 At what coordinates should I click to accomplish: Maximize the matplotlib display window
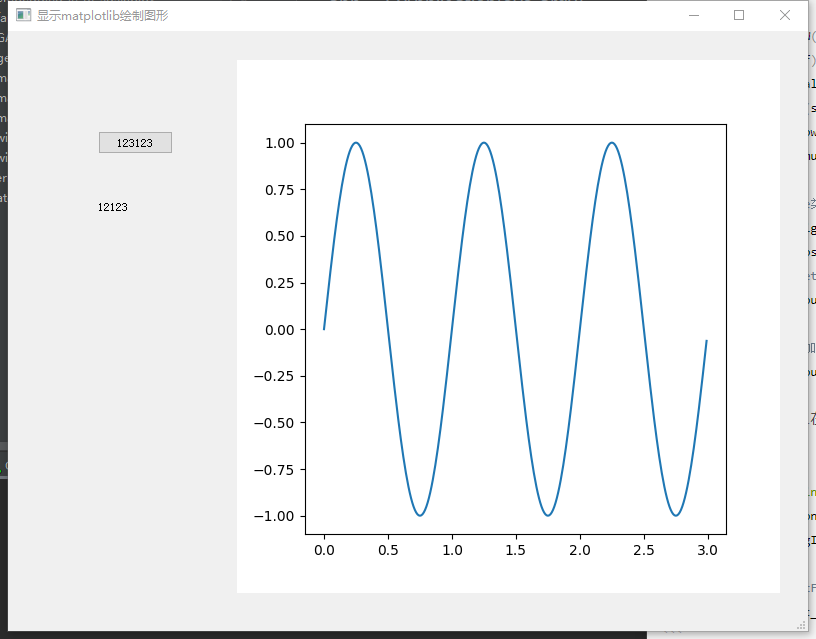pyautogui.click(x=739, y=15)
